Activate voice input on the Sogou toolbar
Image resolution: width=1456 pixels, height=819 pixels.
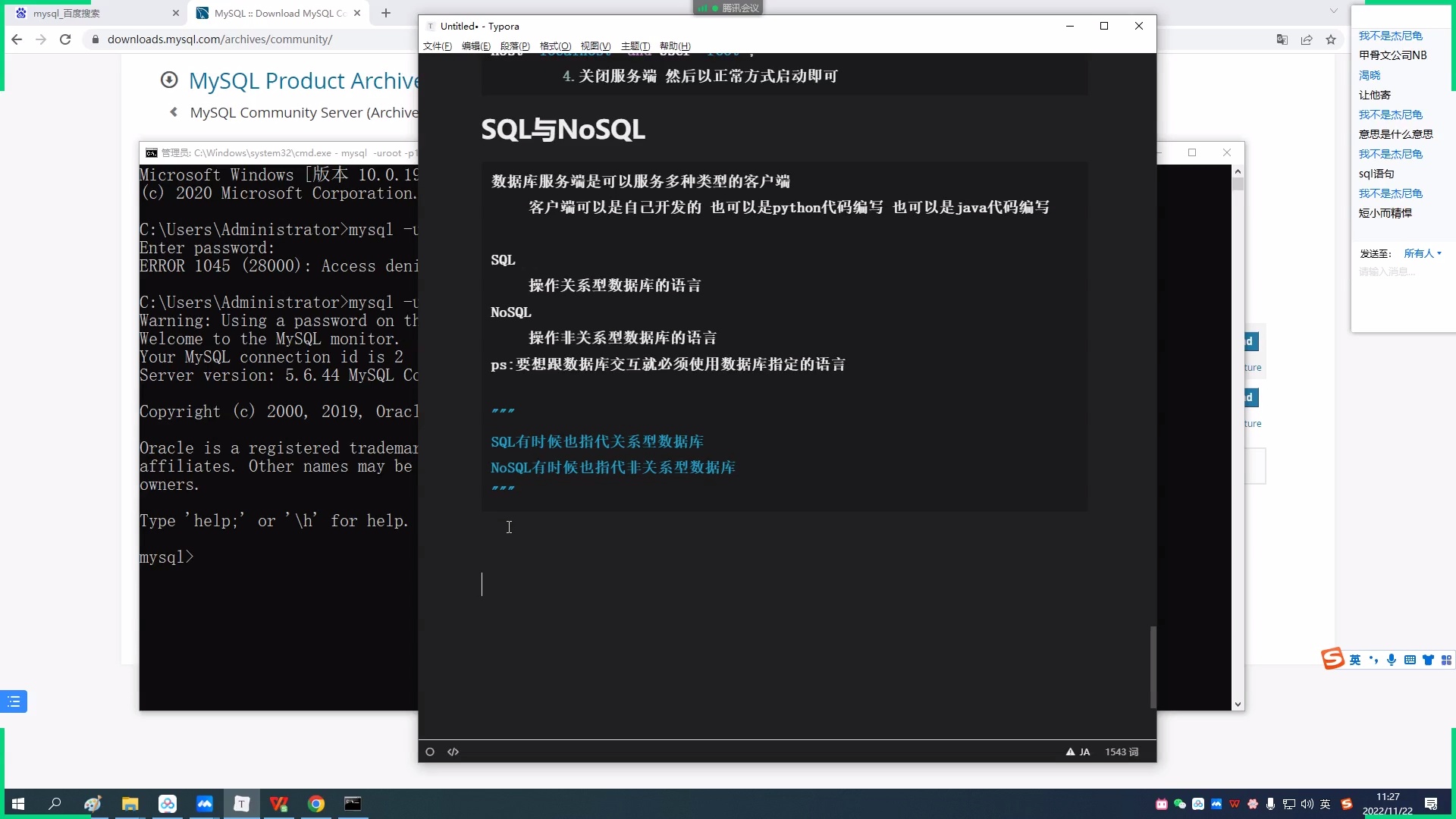1392,659
